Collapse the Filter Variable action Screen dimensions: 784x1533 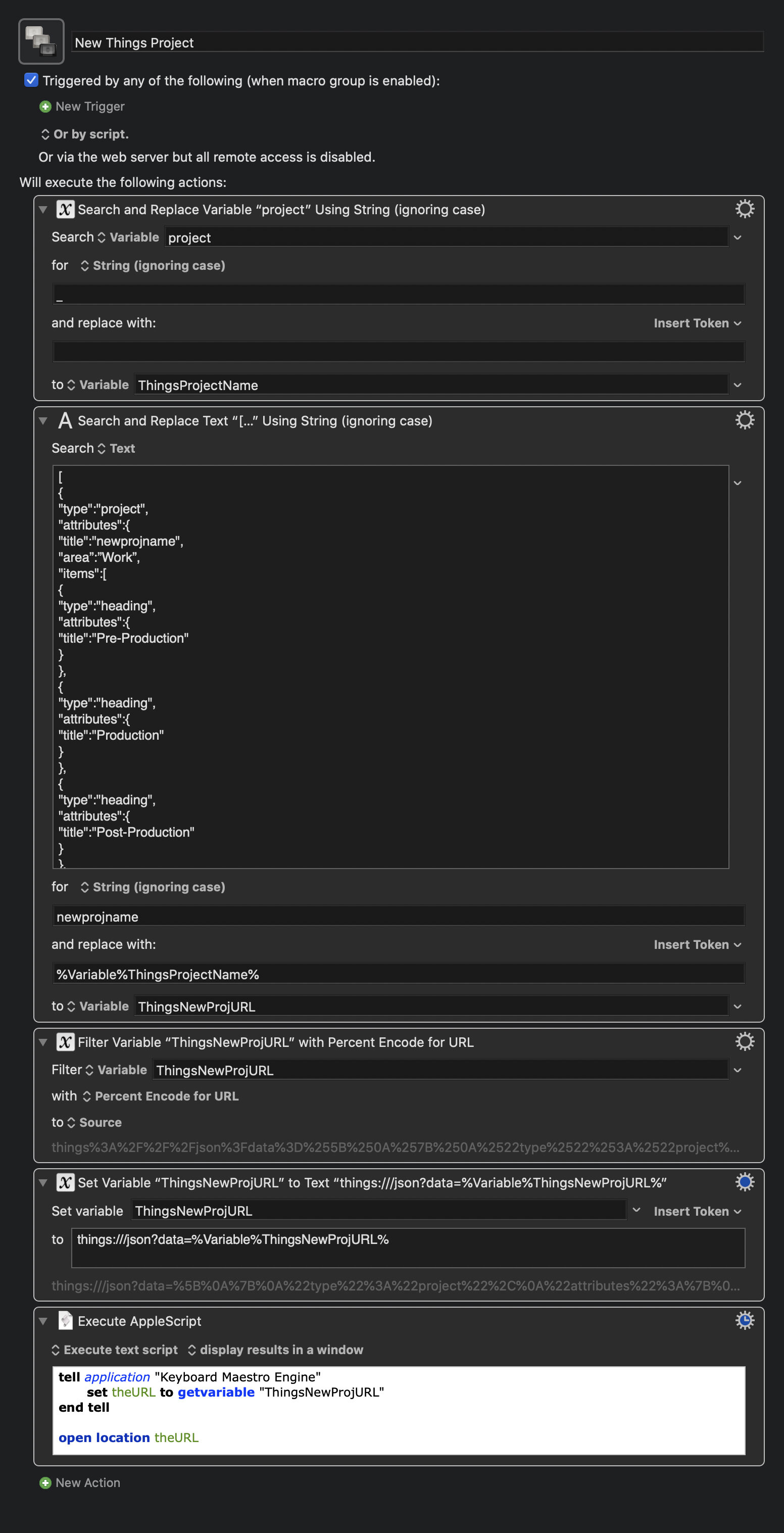point(43,1042)
